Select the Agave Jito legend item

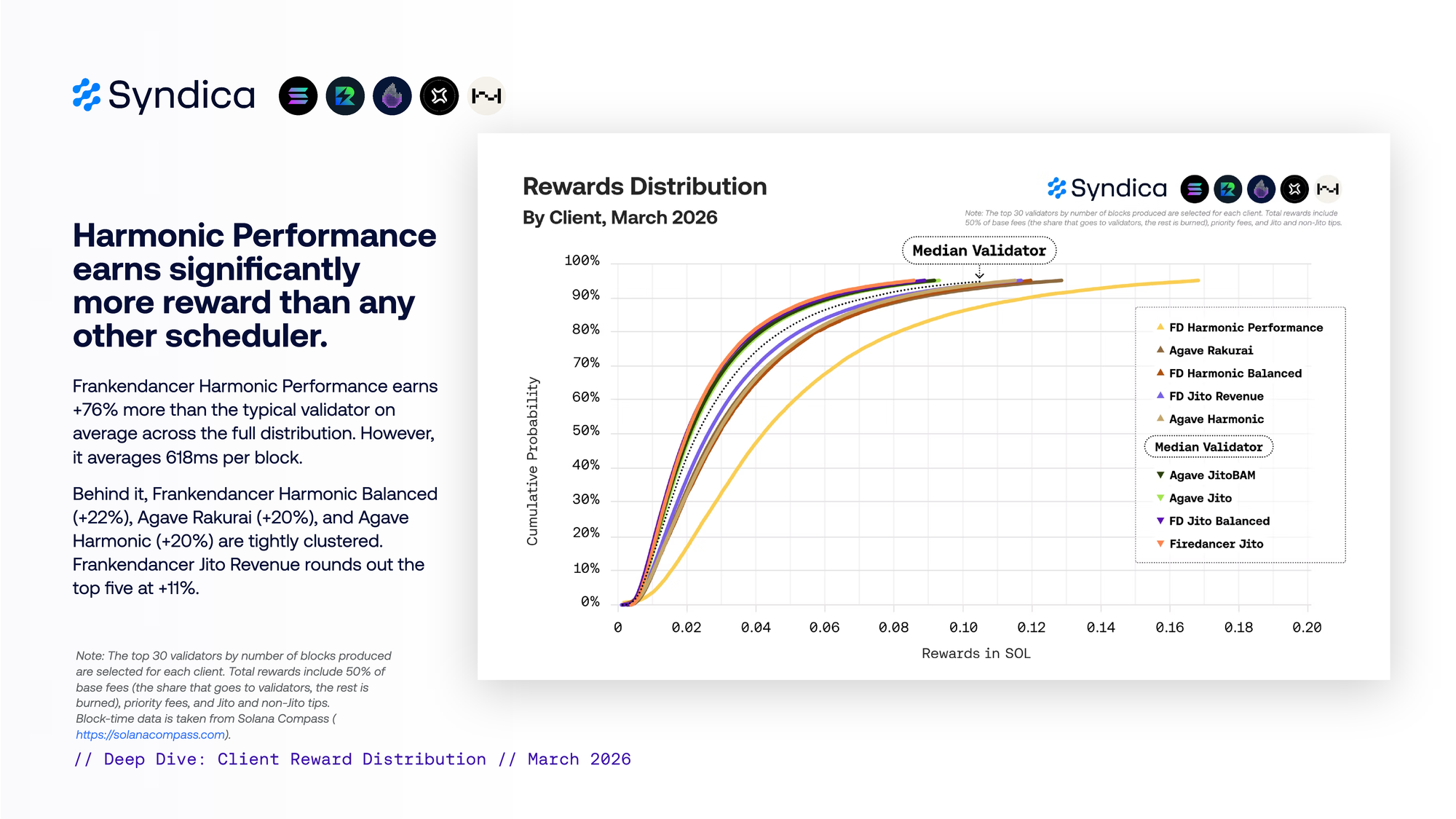tap(1200, 498)
